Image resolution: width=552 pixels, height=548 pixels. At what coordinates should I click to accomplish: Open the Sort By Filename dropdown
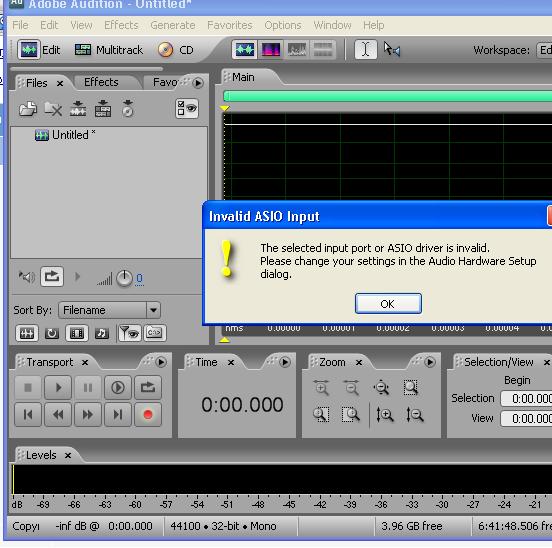(x=109, y=310)
